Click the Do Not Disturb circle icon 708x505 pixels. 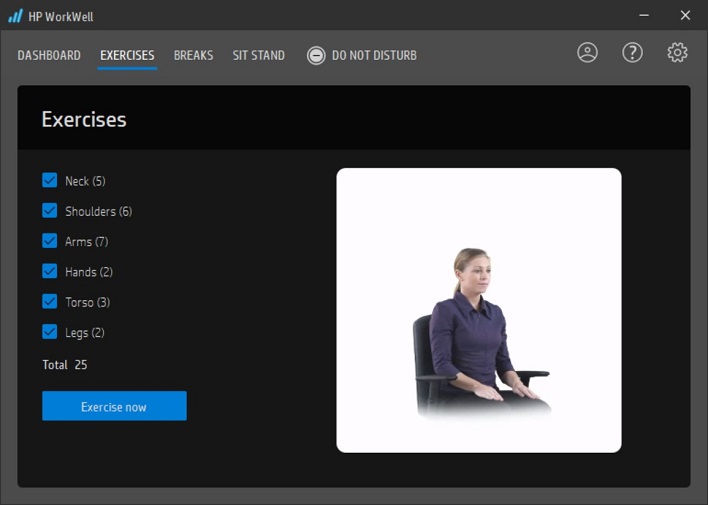click(316, 56)
